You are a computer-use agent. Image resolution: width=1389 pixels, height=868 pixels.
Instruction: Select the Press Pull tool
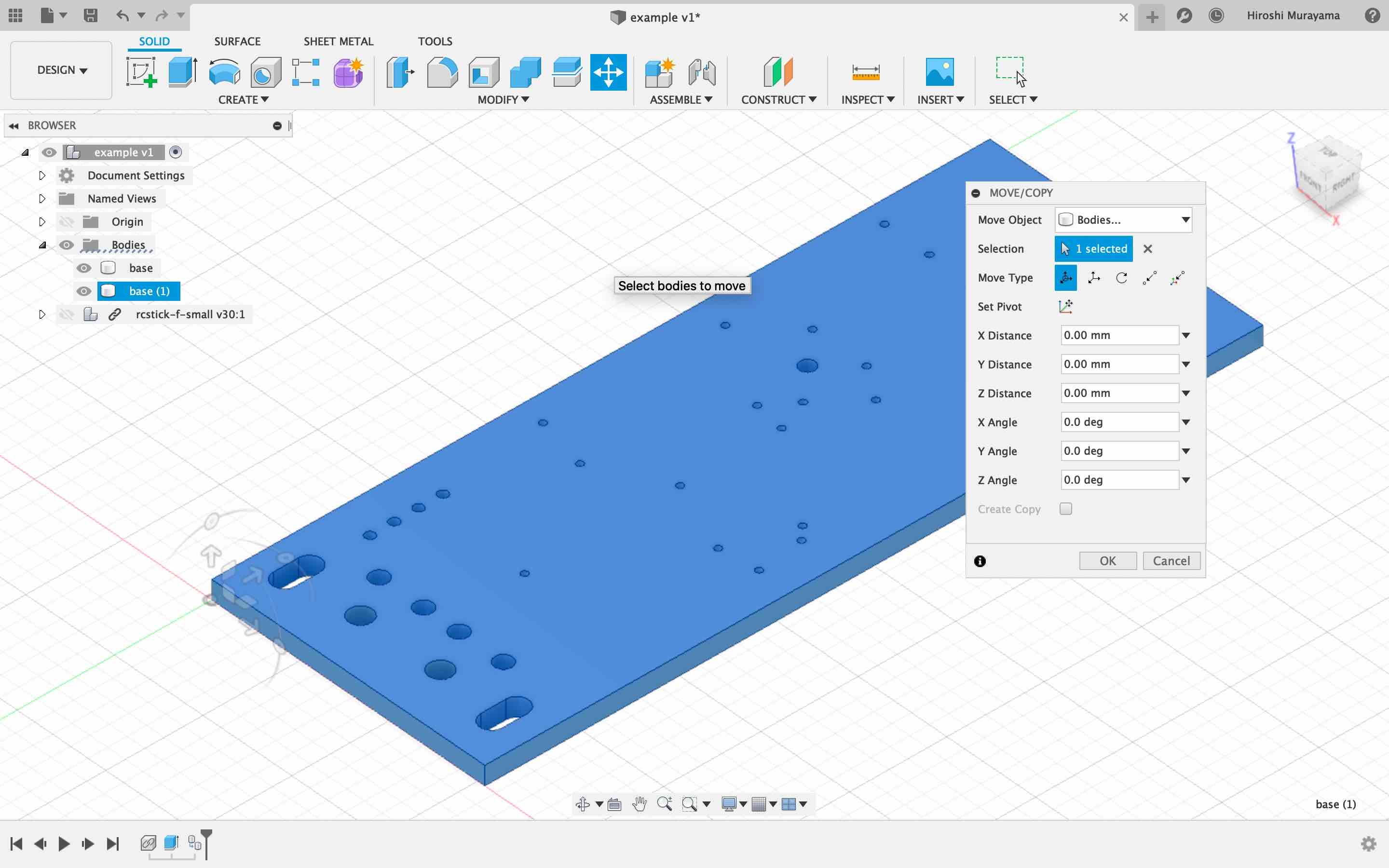pos(400,72)
